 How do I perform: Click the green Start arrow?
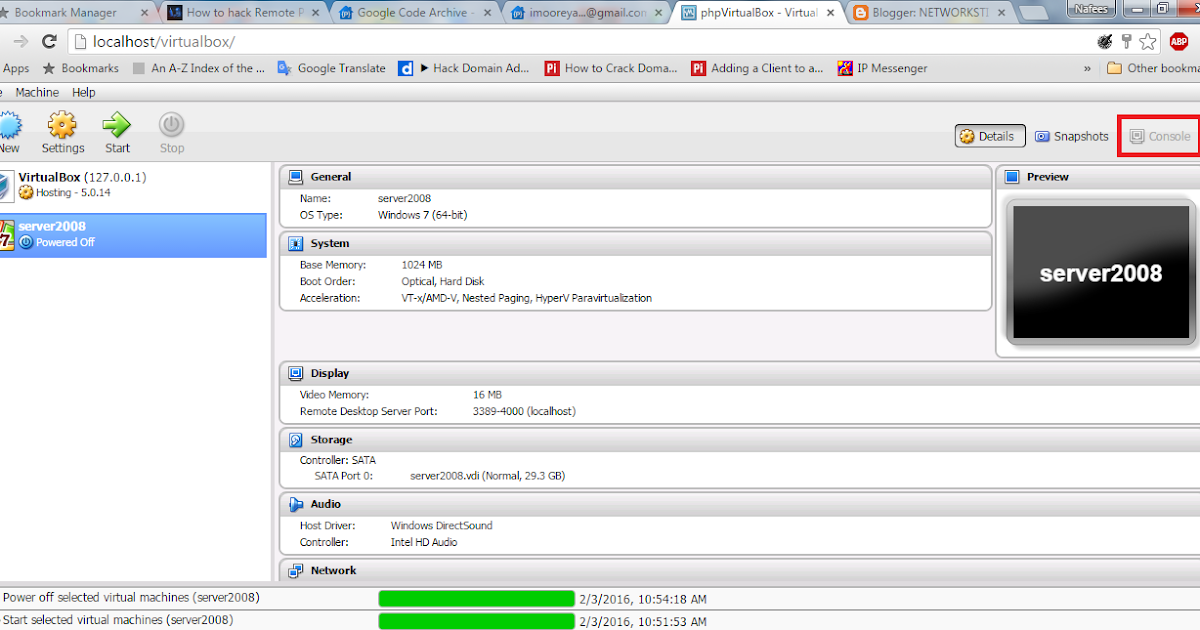coord(118,133)
